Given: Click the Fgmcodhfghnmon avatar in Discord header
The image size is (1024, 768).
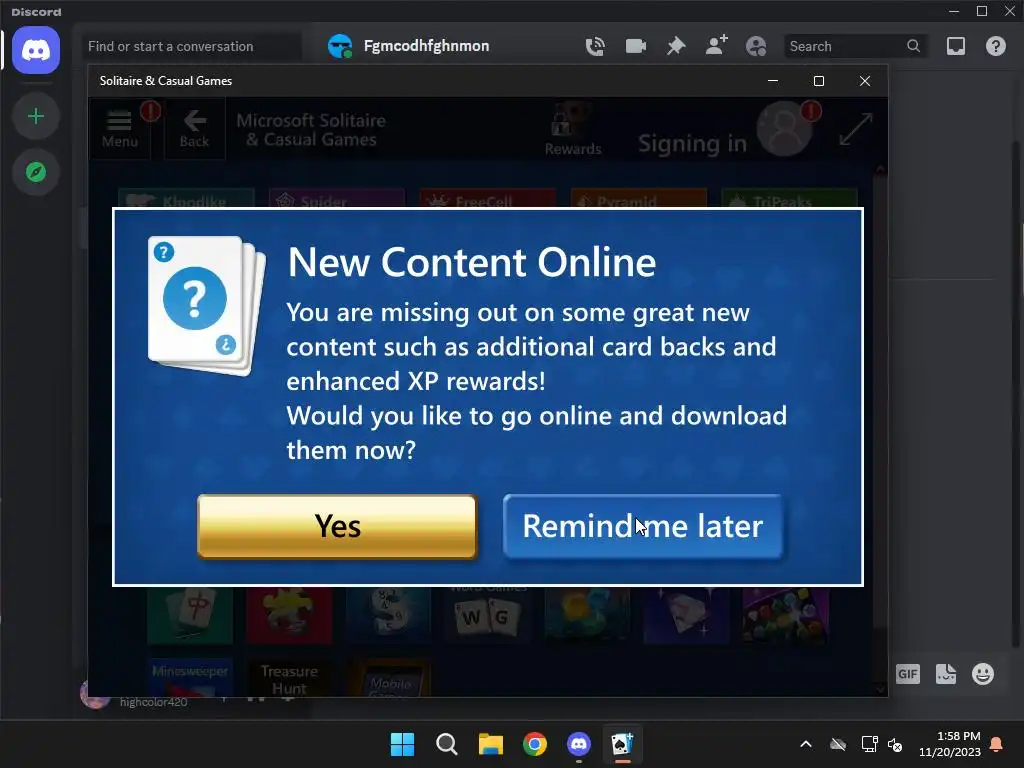Looking at the screenshot, I should (340, 46).
